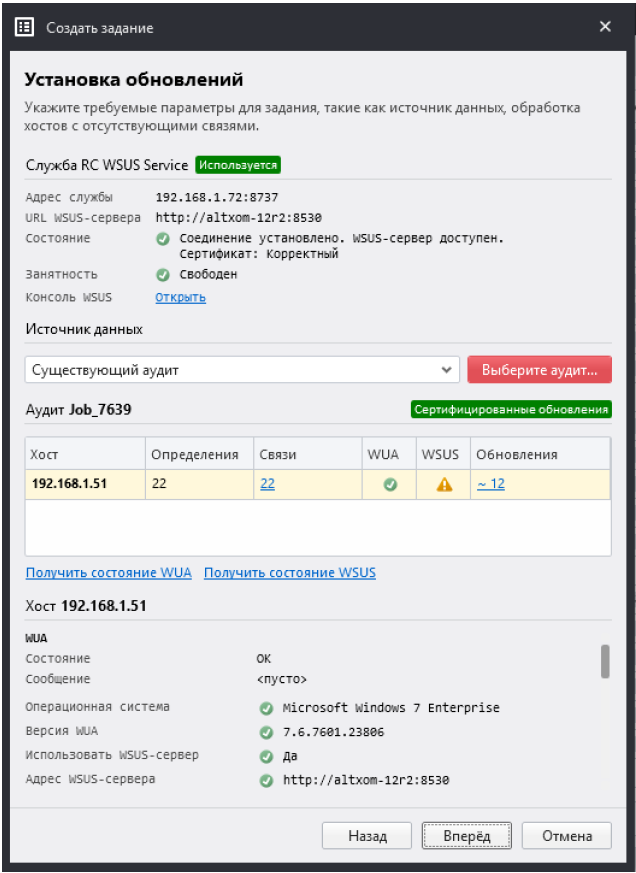Click check icon beside Да value
636x873 pixels.
266,756
